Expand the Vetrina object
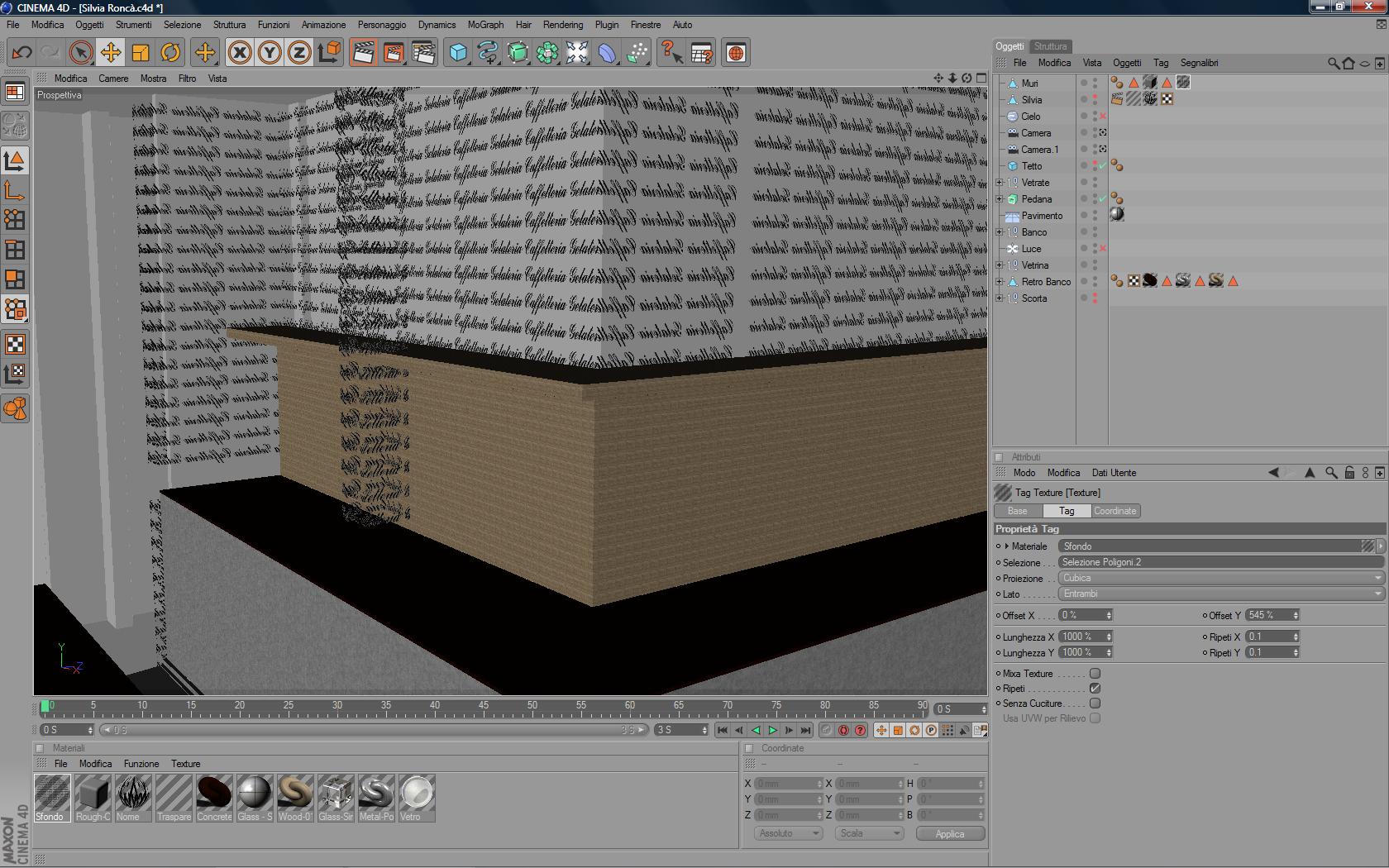 pos(1000,265)
